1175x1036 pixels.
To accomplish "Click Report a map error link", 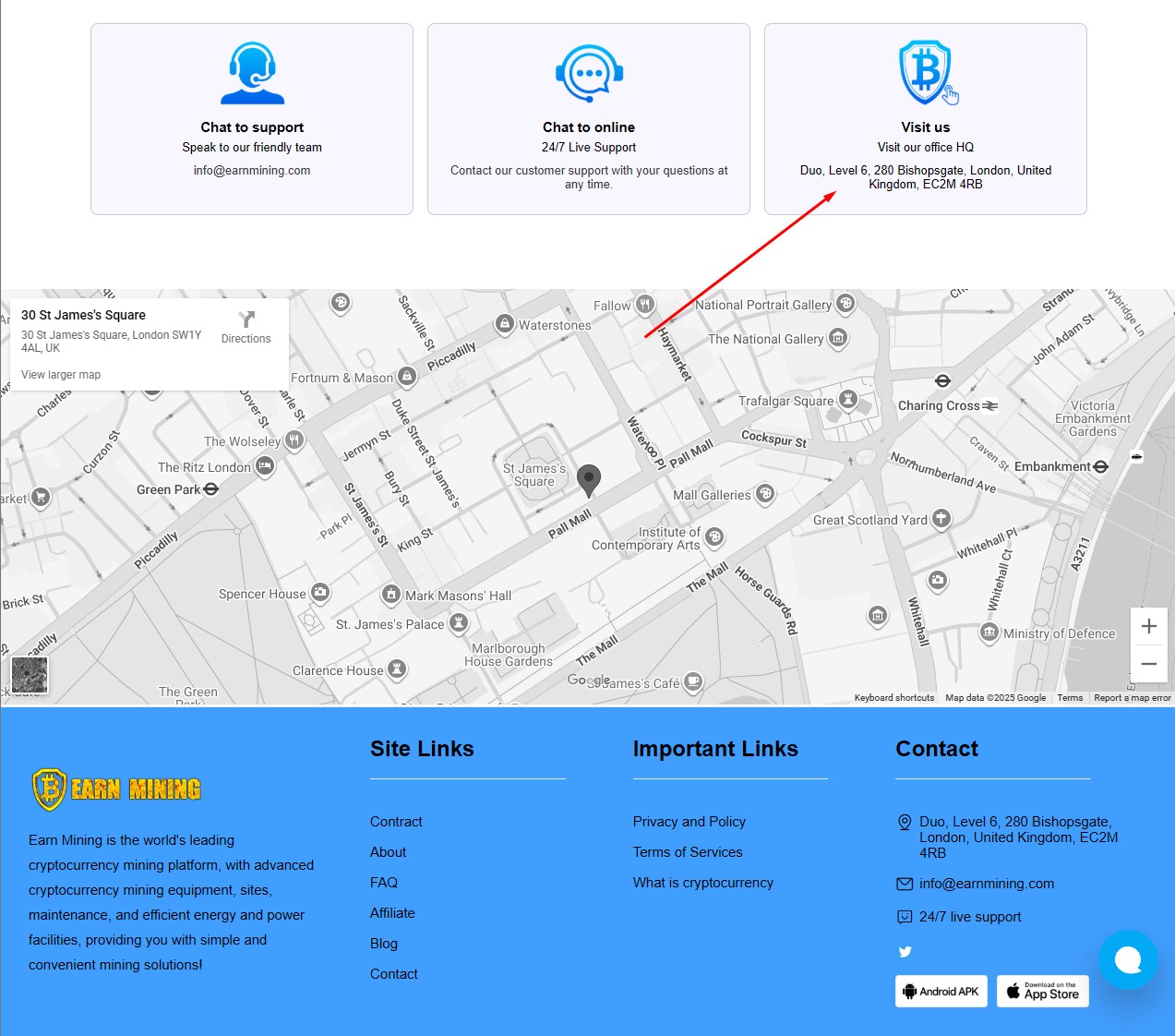I will point(1132,698).
